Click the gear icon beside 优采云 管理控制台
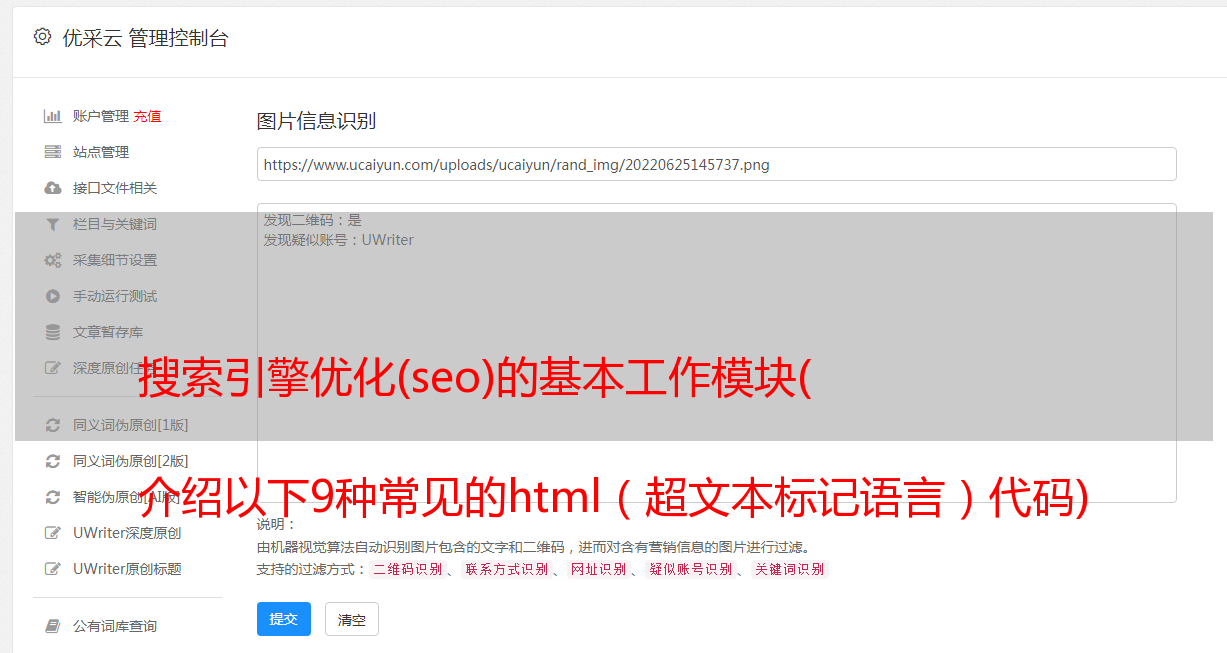 (x=42, y=37)
